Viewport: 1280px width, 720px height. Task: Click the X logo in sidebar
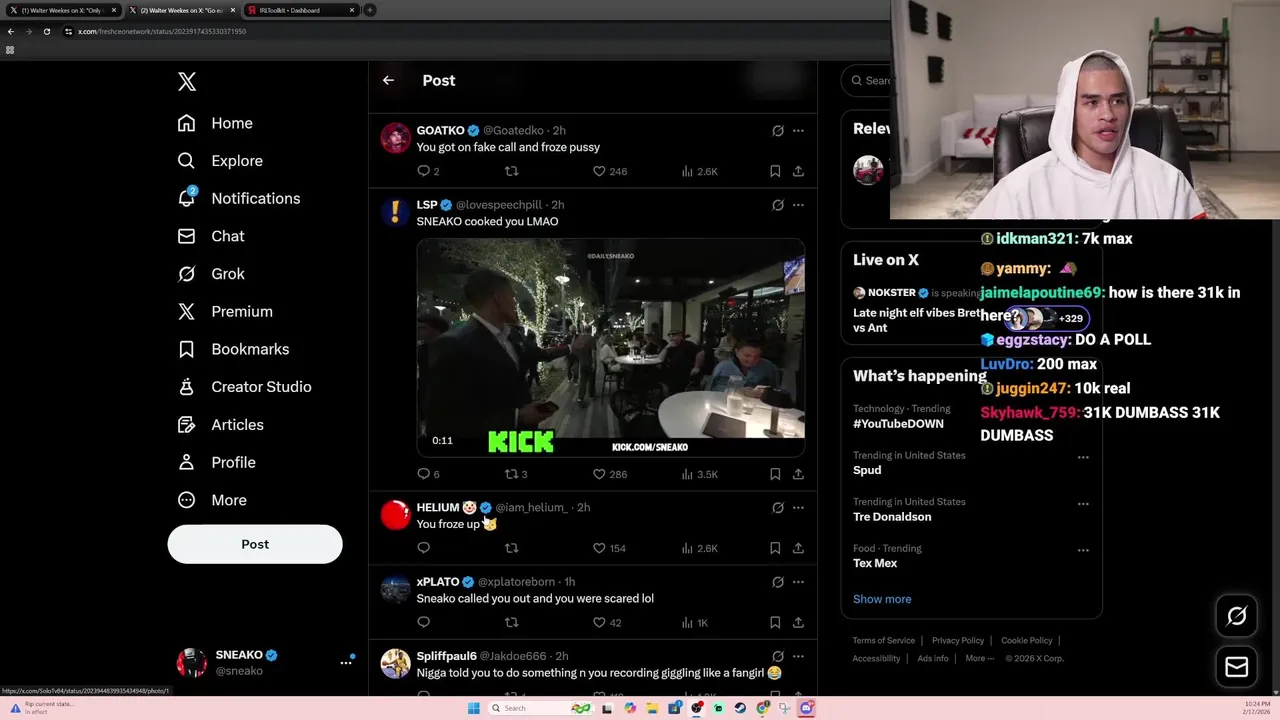click(x=187, y=82)
